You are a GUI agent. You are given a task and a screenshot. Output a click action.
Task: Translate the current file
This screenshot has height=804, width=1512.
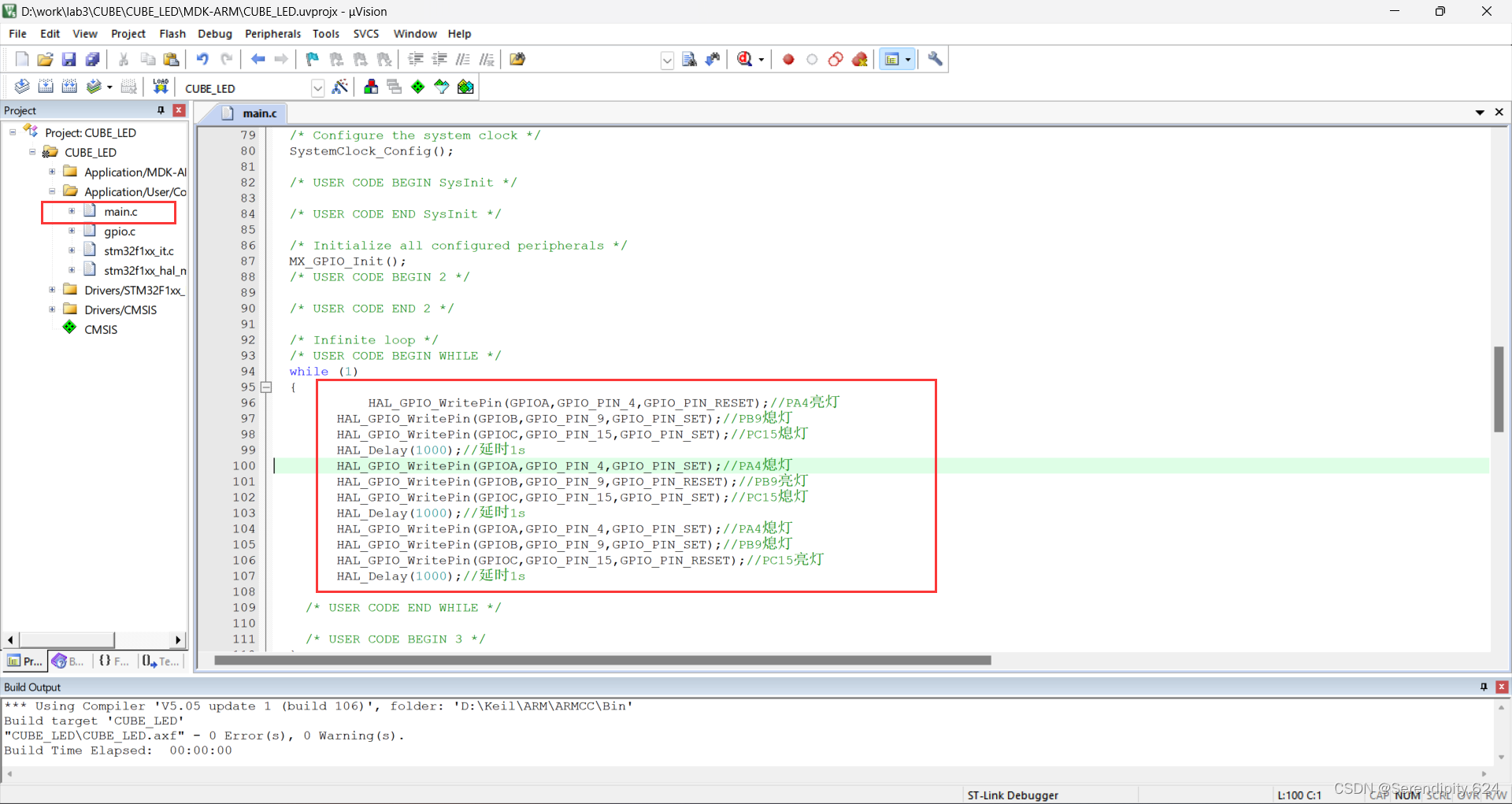tap(22, 87)
